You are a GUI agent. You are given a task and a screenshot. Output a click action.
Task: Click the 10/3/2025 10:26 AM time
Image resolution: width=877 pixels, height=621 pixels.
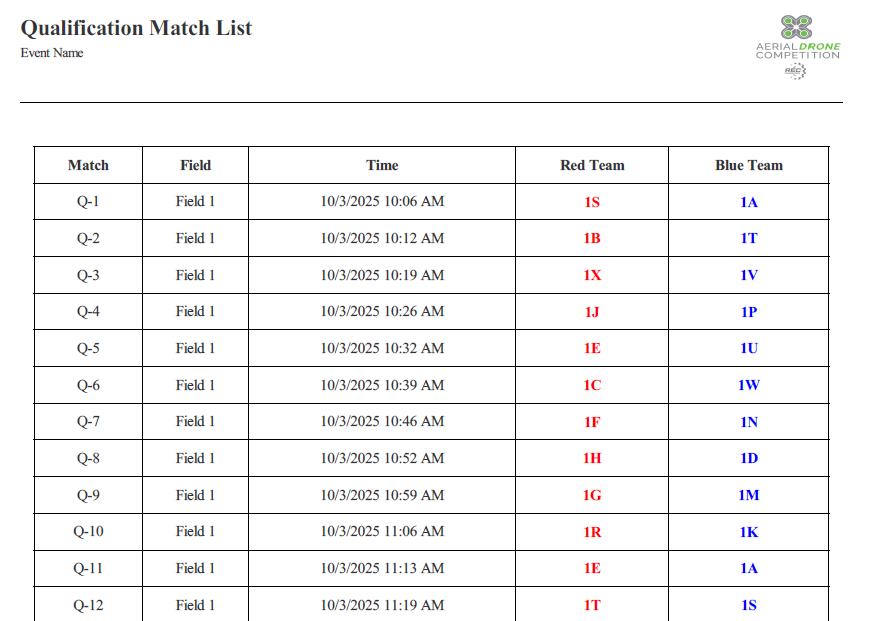382,311
